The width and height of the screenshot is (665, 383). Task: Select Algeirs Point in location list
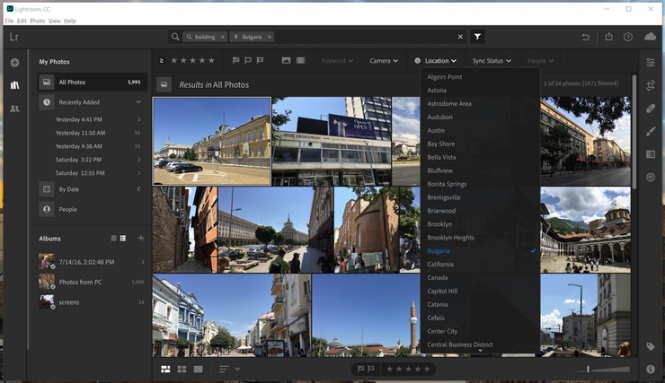[x=444, y=77]
